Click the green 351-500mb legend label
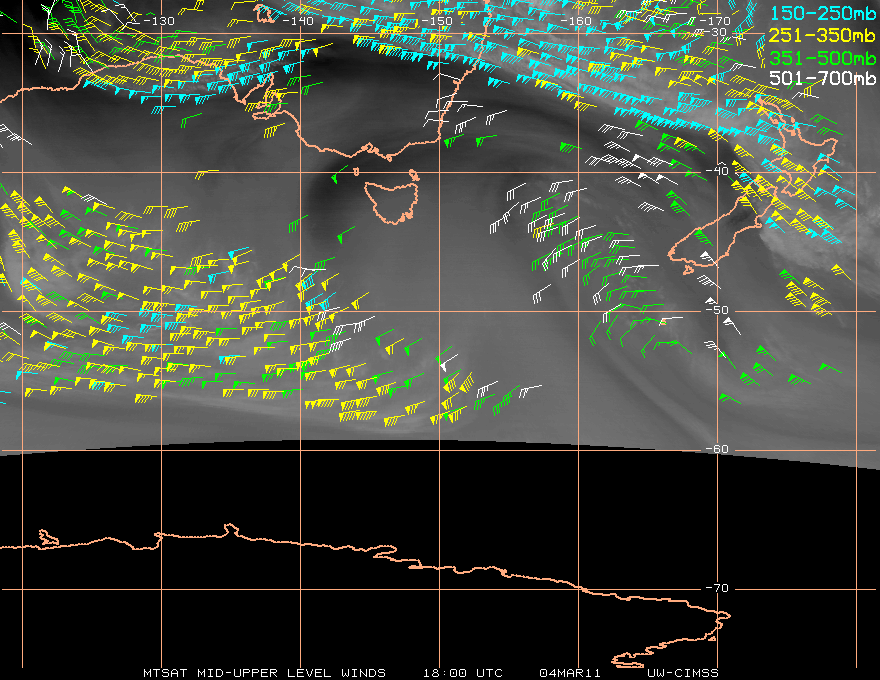The image size is (880, 680). click(823, 56)
